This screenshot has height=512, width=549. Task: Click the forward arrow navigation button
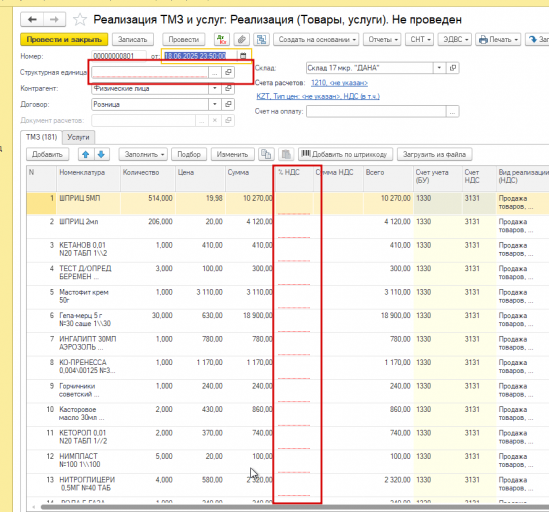tap(54, 20)
